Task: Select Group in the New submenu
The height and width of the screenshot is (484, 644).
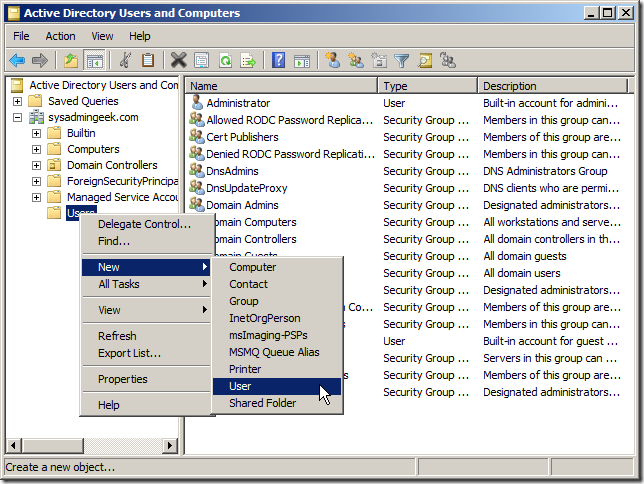Action: (x=277, y=301)
